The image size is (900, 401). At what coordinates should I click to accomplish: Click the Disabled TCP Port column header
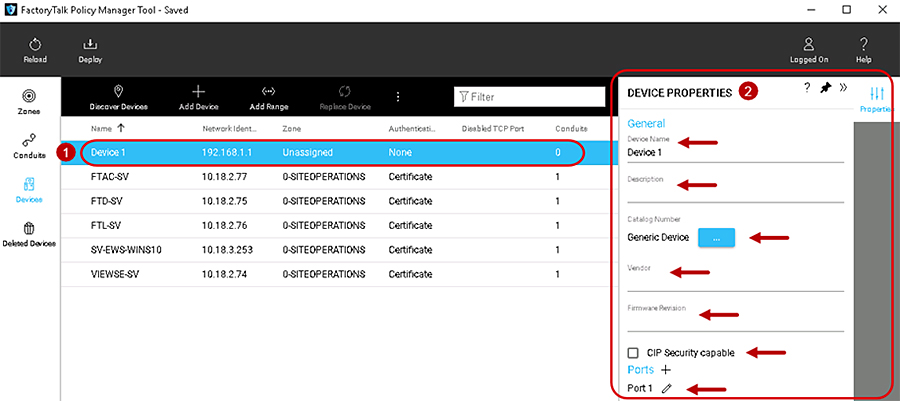coord(493,129)
